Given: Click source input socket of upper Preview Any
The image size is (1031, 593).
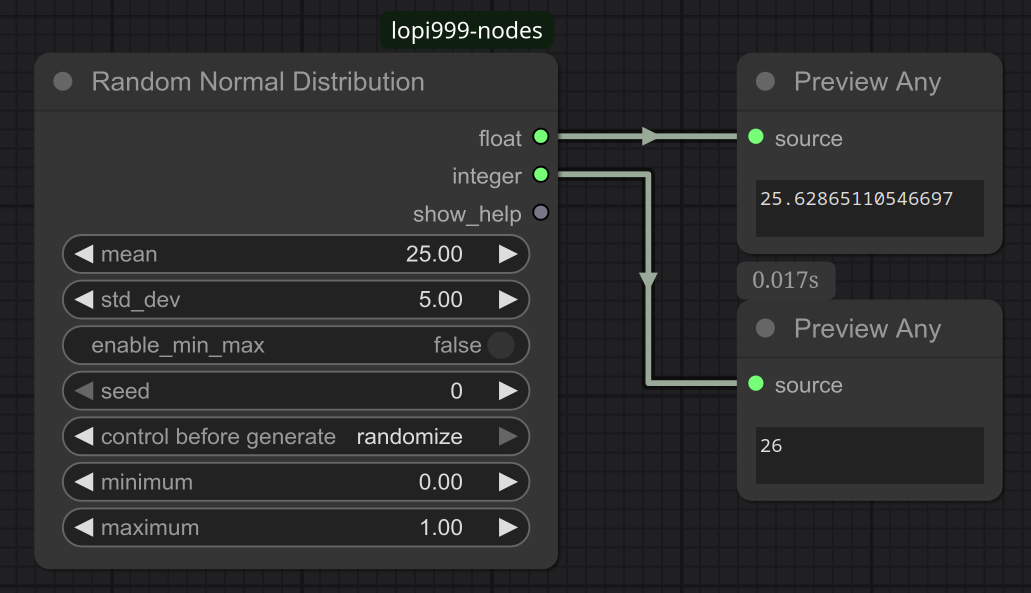Looking at the screenshot, I should click(756, 137).
